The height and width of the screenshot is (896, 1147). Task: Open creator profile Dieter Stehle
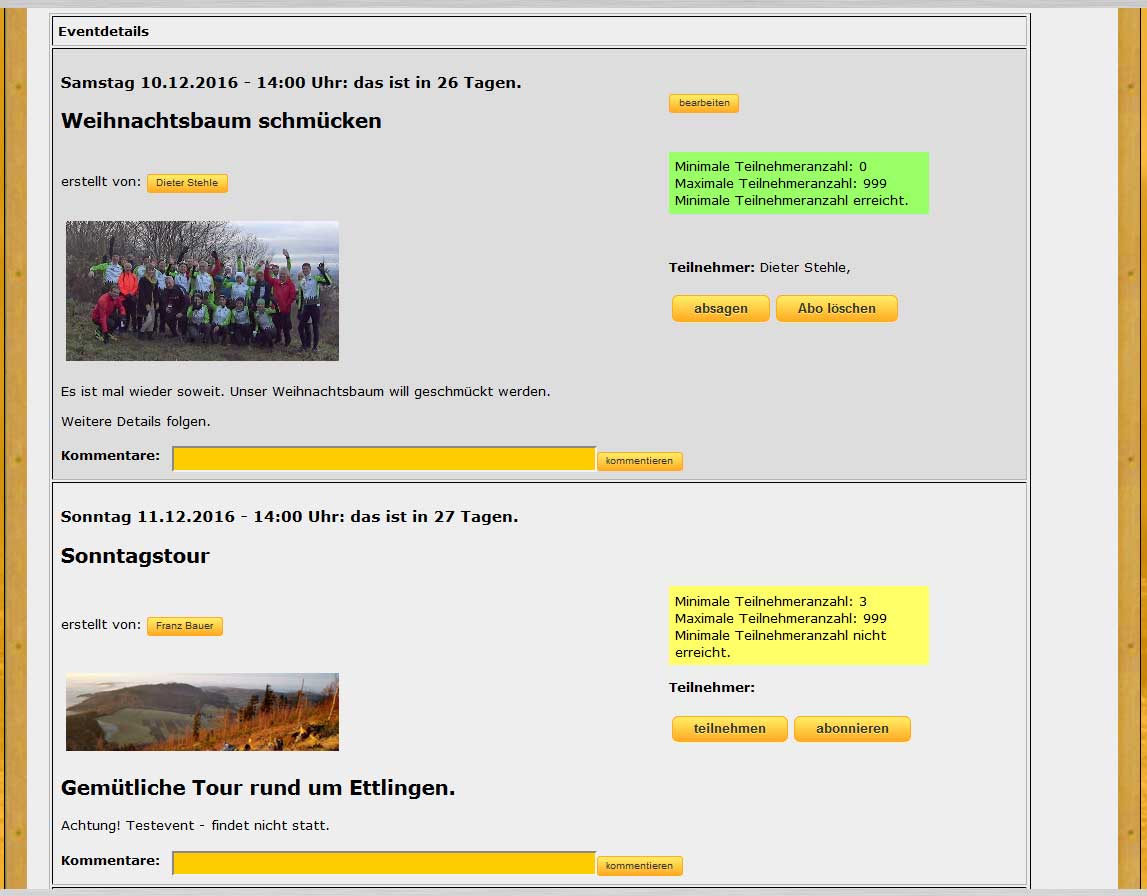pyautogui.click(x=187, y=183)
